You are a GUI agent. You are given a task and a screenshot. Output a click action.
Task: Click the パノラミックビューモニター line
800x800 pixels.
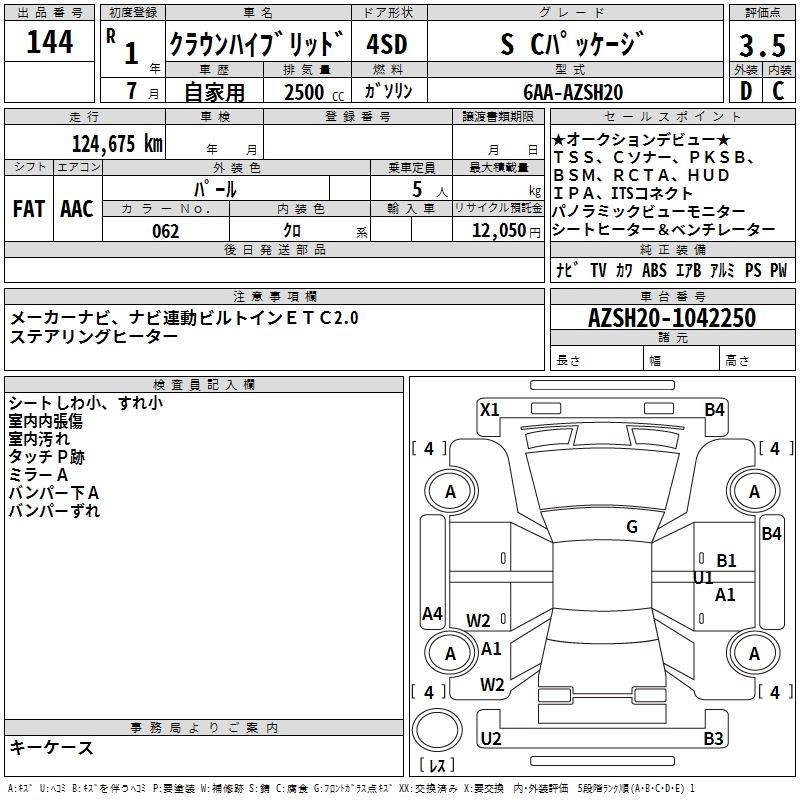click(648, 211)
